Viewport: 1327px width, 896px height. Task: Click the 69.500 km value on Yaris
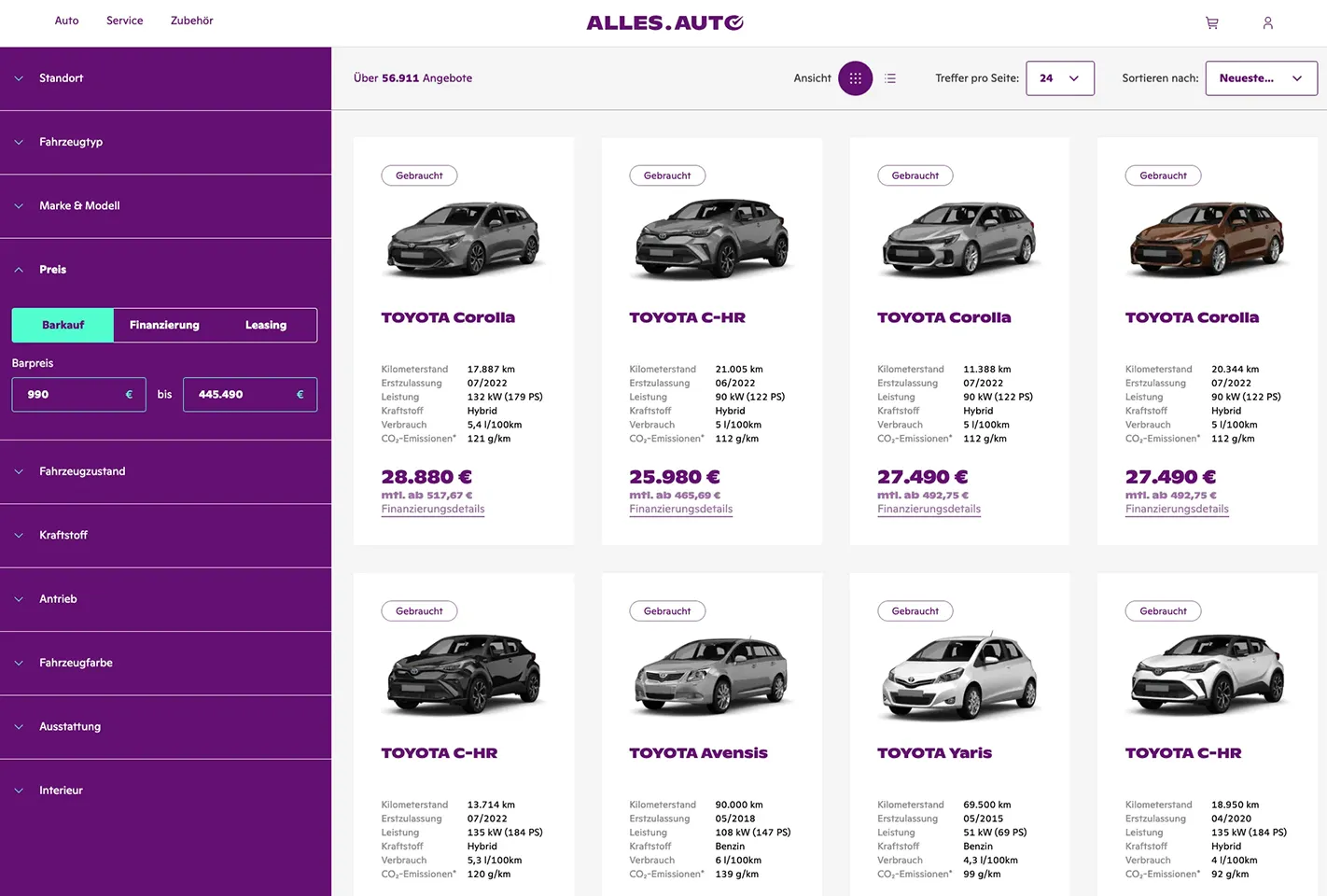(x=987, y=805)
